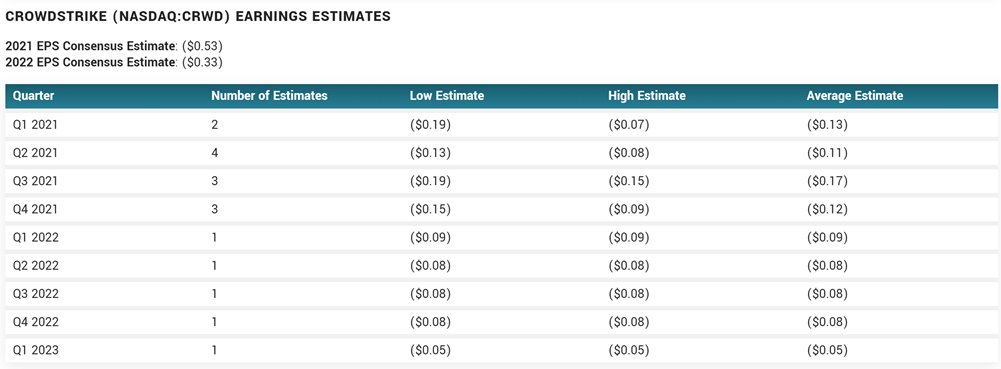Click Q4 2021 low estimate ($0.15)
Image resolution: width=1001 pixels, height=369 pixels.
coord(430,209)
